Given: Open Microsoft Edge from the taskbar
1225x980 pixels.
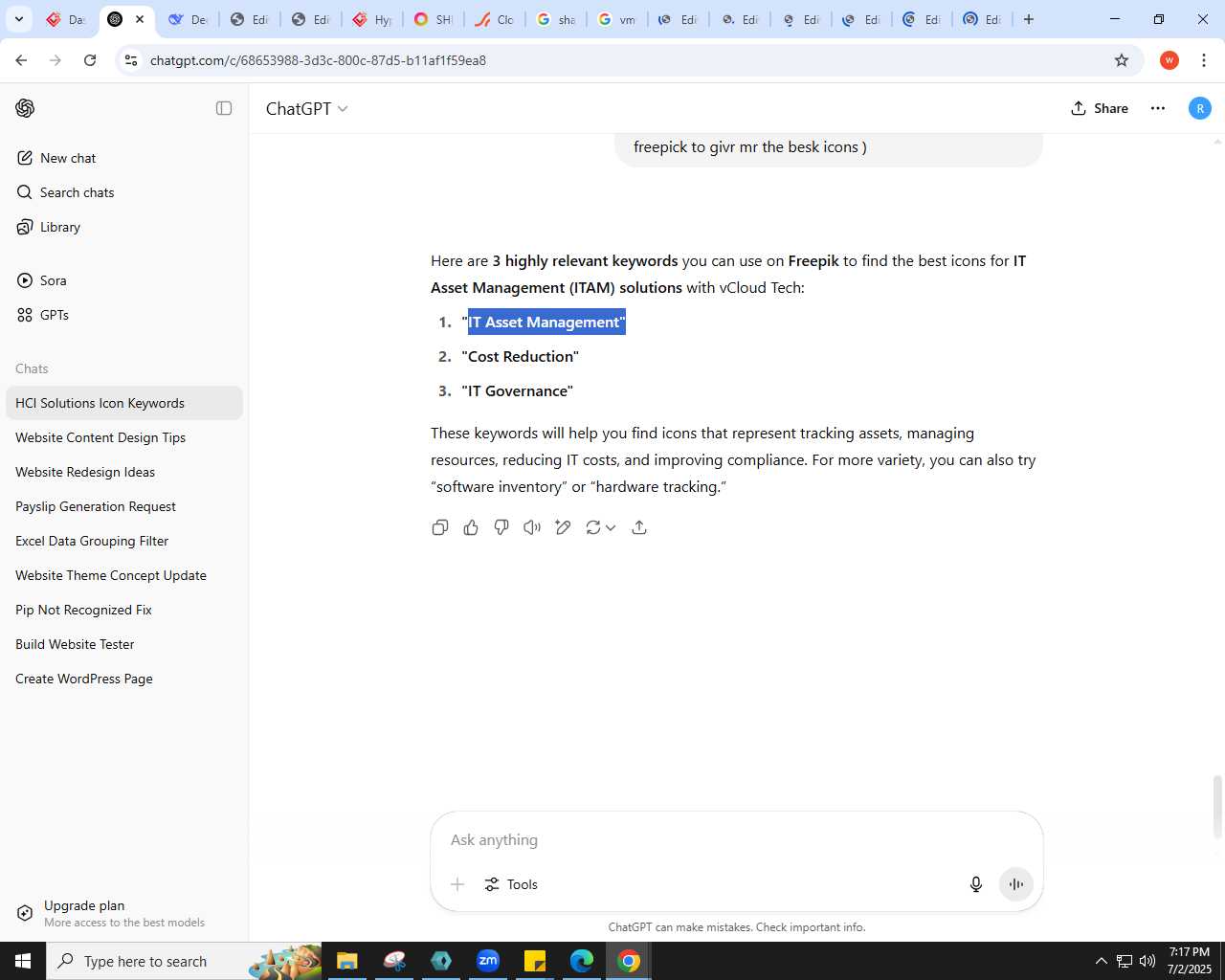Looking at the screenshot, I should point(582,961).
